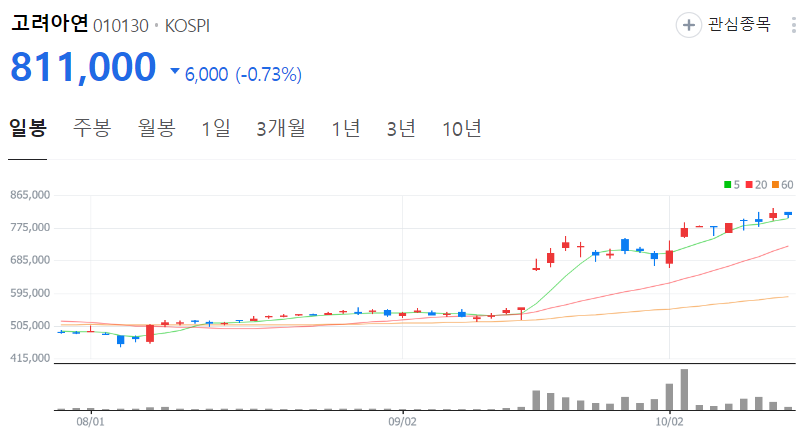Viewport: 809px width, 429px height.
Task: Show the 3개월 chart period
Action: click(281, 128)
